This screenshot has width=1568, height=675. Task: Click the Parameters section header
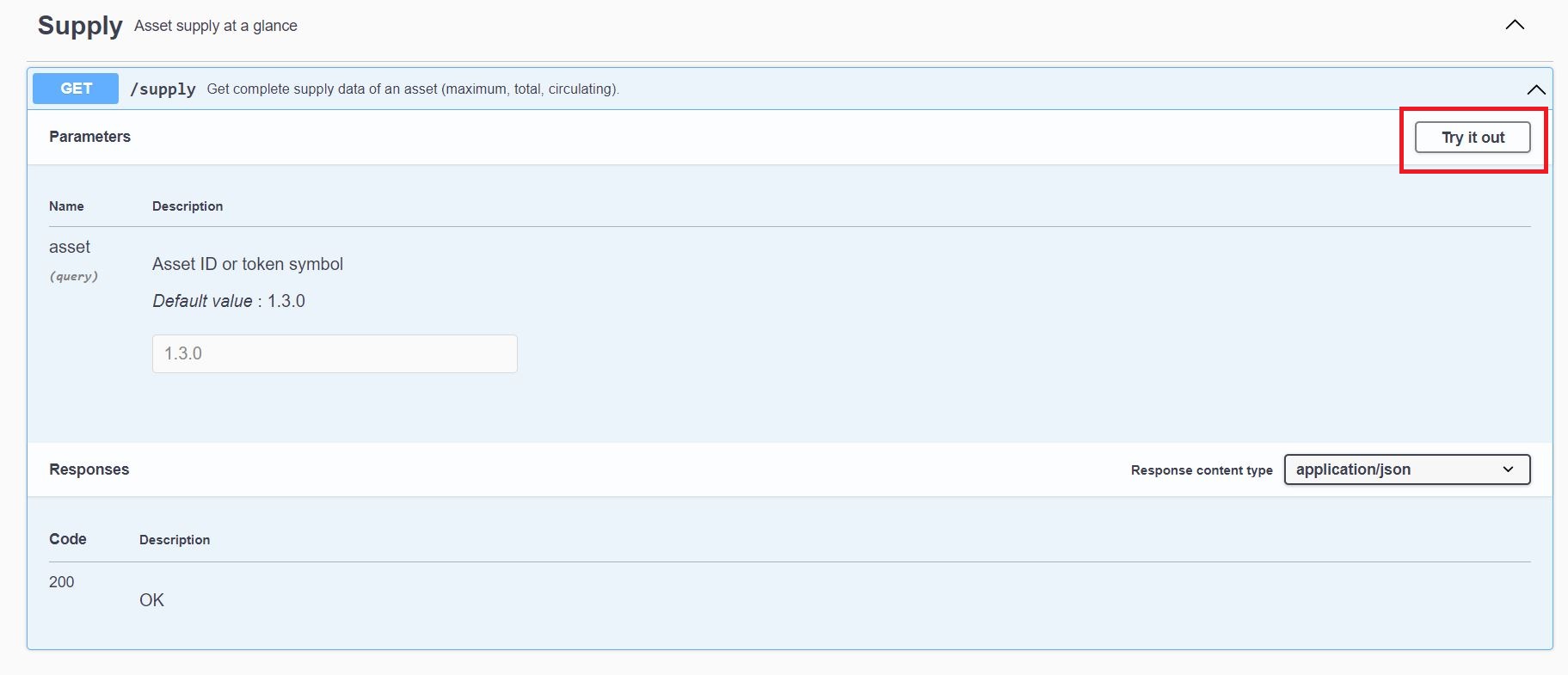[x=89, y=137]
